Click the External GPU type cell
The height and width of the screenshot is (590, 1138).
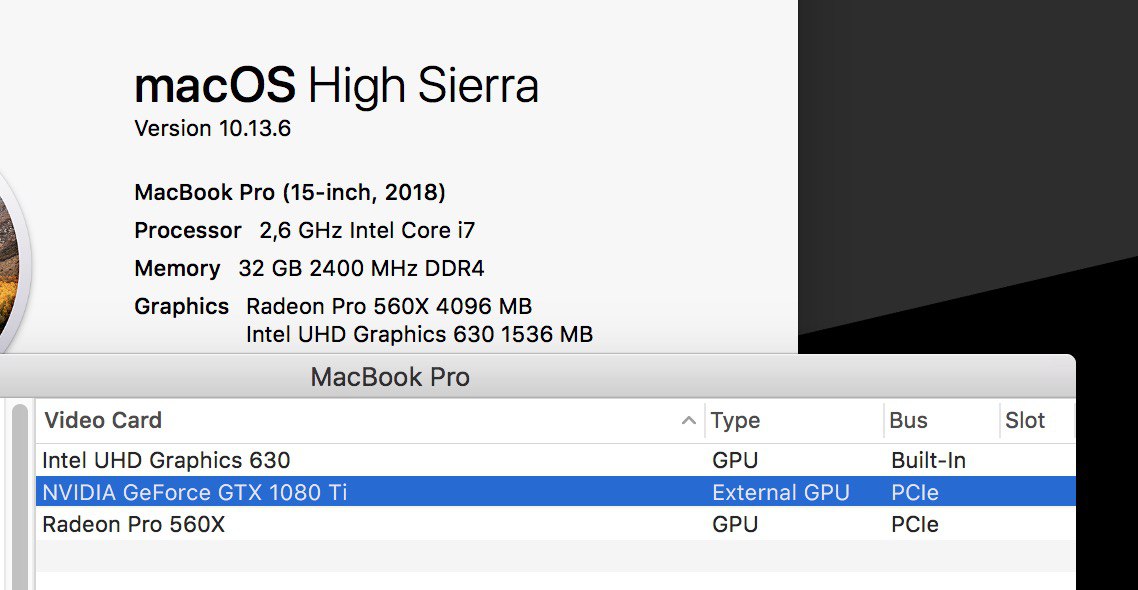tap(780, 493)
